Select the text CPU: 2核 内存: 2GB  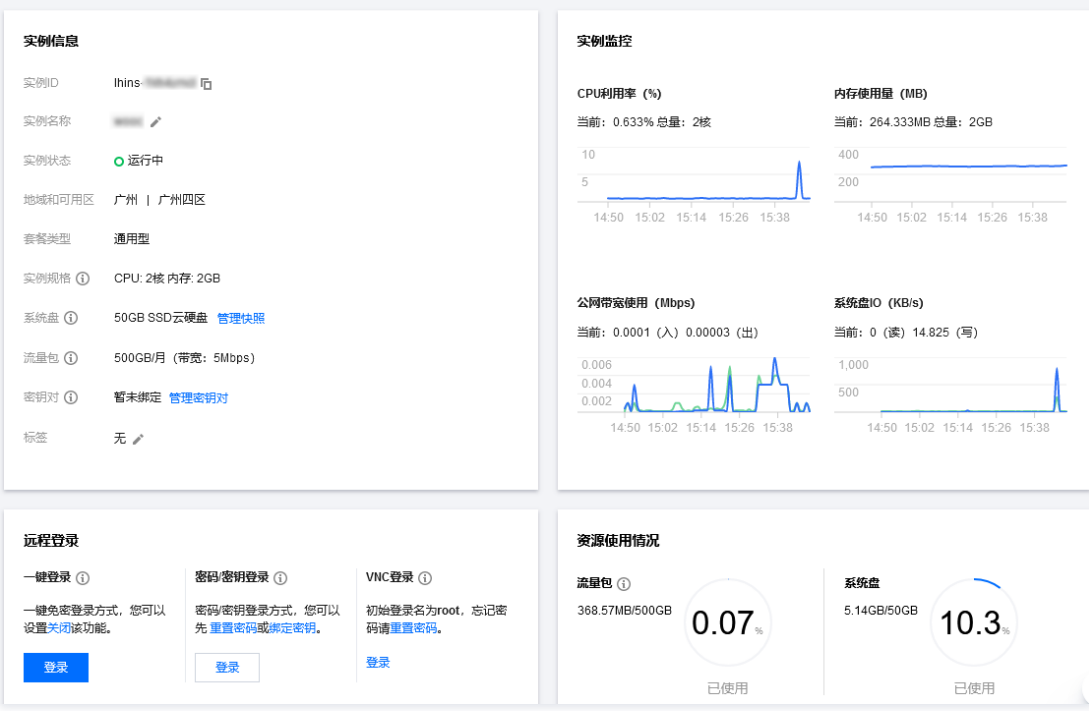[167, 278]
